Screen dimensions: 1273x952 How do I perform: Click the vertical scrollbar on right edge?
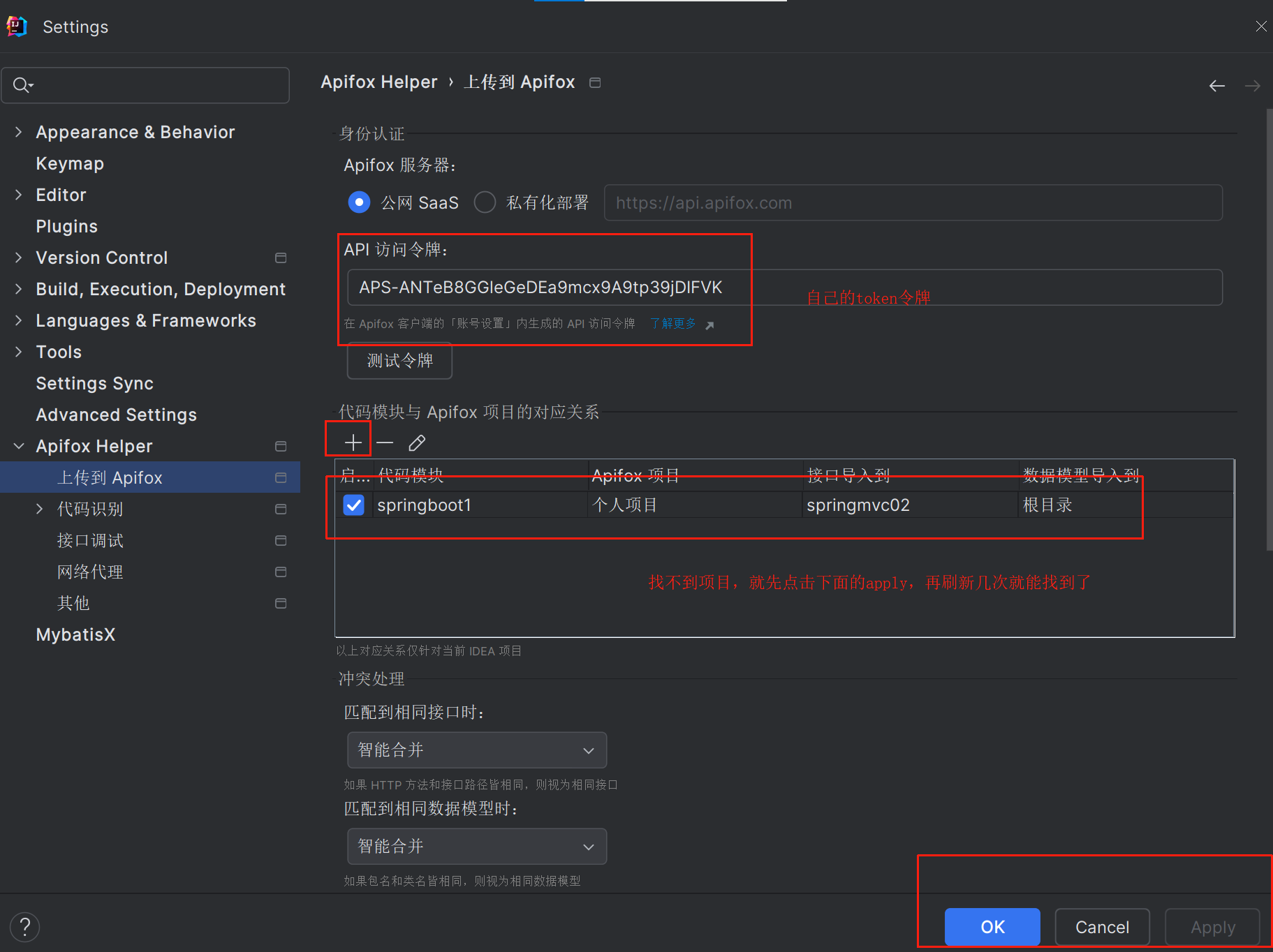click(1269, 328)
